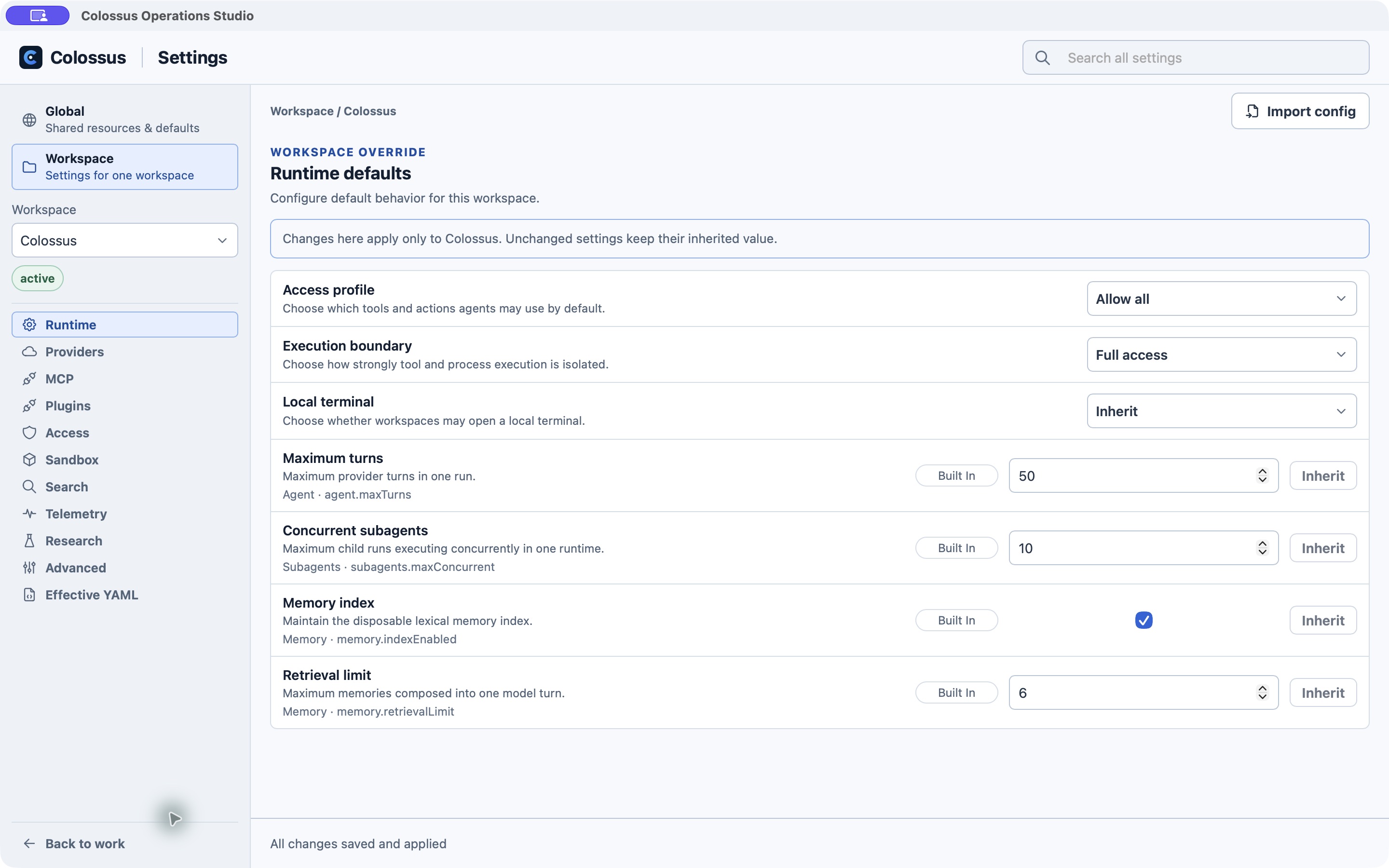This screenshot has height=868, width=1389.
Task: Click the Effective YAML file icon
Action: point(29,595)
